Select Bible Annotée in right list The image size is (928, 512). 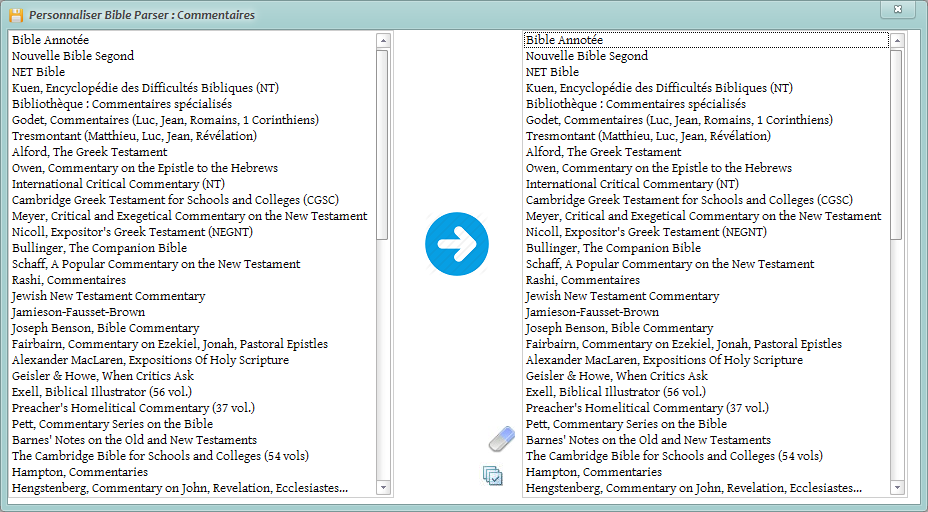(707, 40)
